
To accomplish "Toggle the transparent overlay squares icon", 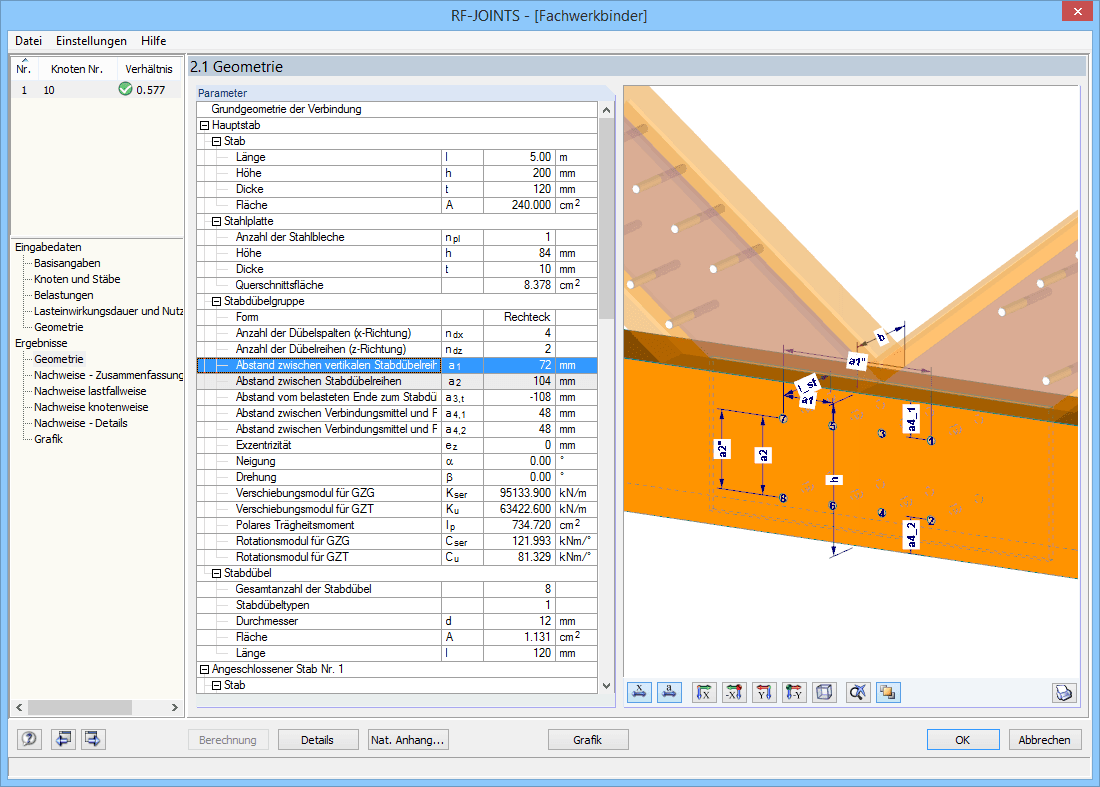I will pos(888,692).
